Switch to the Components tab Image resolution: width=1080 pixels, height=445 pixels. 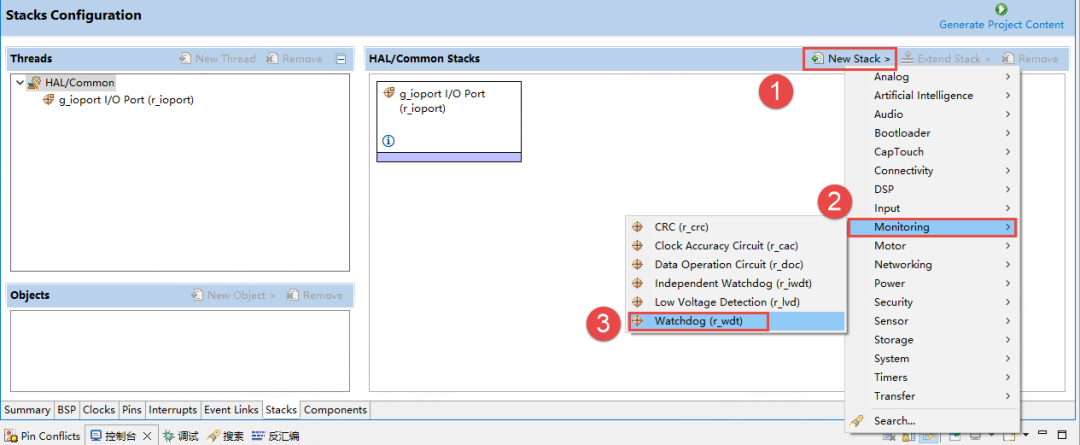click(335, 410)
